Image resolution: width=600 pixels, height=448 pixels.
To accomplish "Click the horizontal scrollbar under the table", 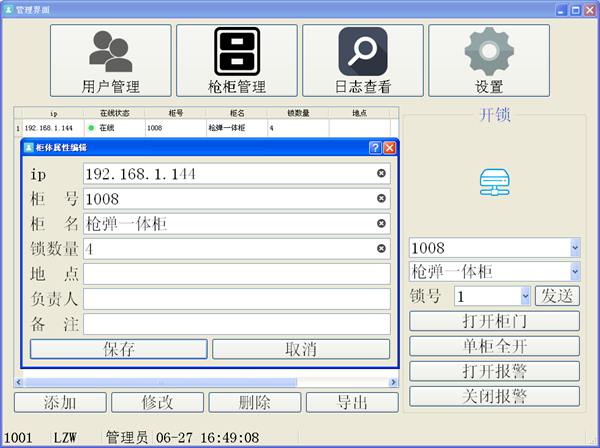I will [x=200, y=382].
